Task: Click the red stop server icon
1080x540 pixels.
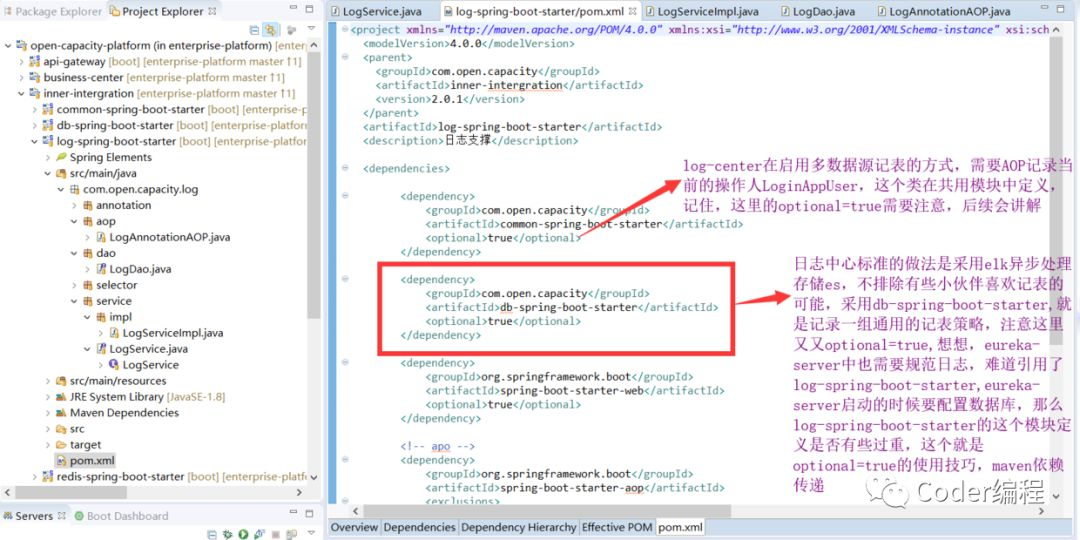Action: point(276,534)
